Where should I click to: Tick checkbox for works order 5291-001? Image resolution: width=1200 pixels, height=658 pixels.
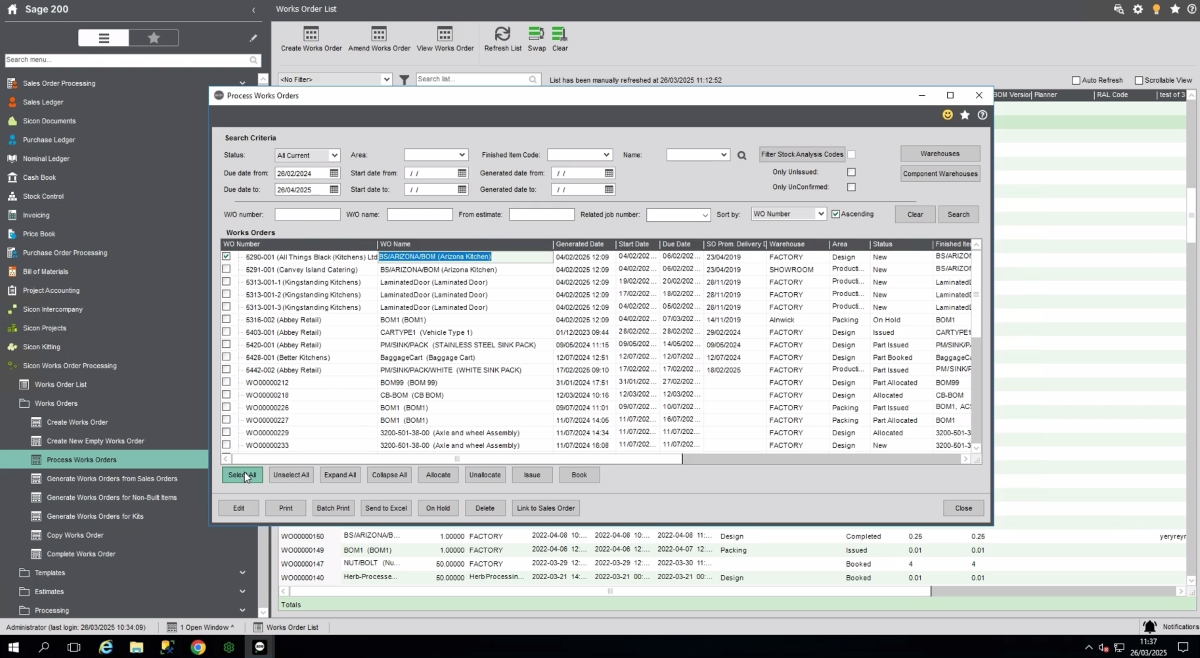226,270
